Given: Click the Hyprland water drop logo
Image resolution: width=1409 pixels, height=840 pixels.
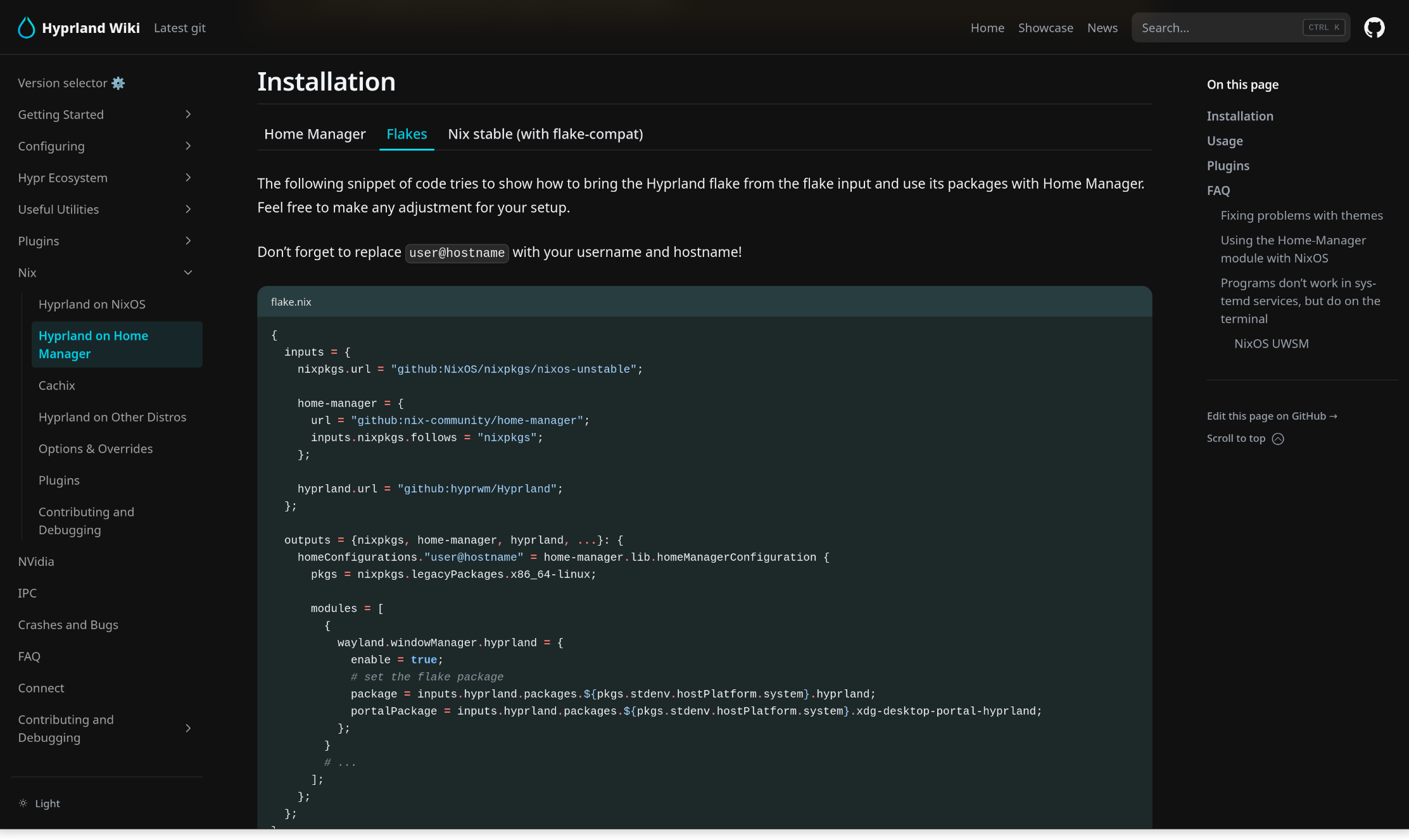Looking at the screenshot, I should tap(27, 28).
